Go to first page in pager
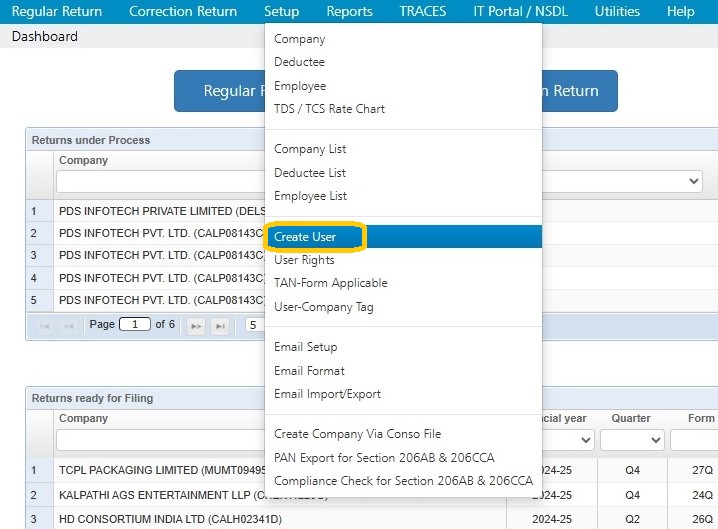The width and height of the screenshot is (718, 529). pos(44,326)
